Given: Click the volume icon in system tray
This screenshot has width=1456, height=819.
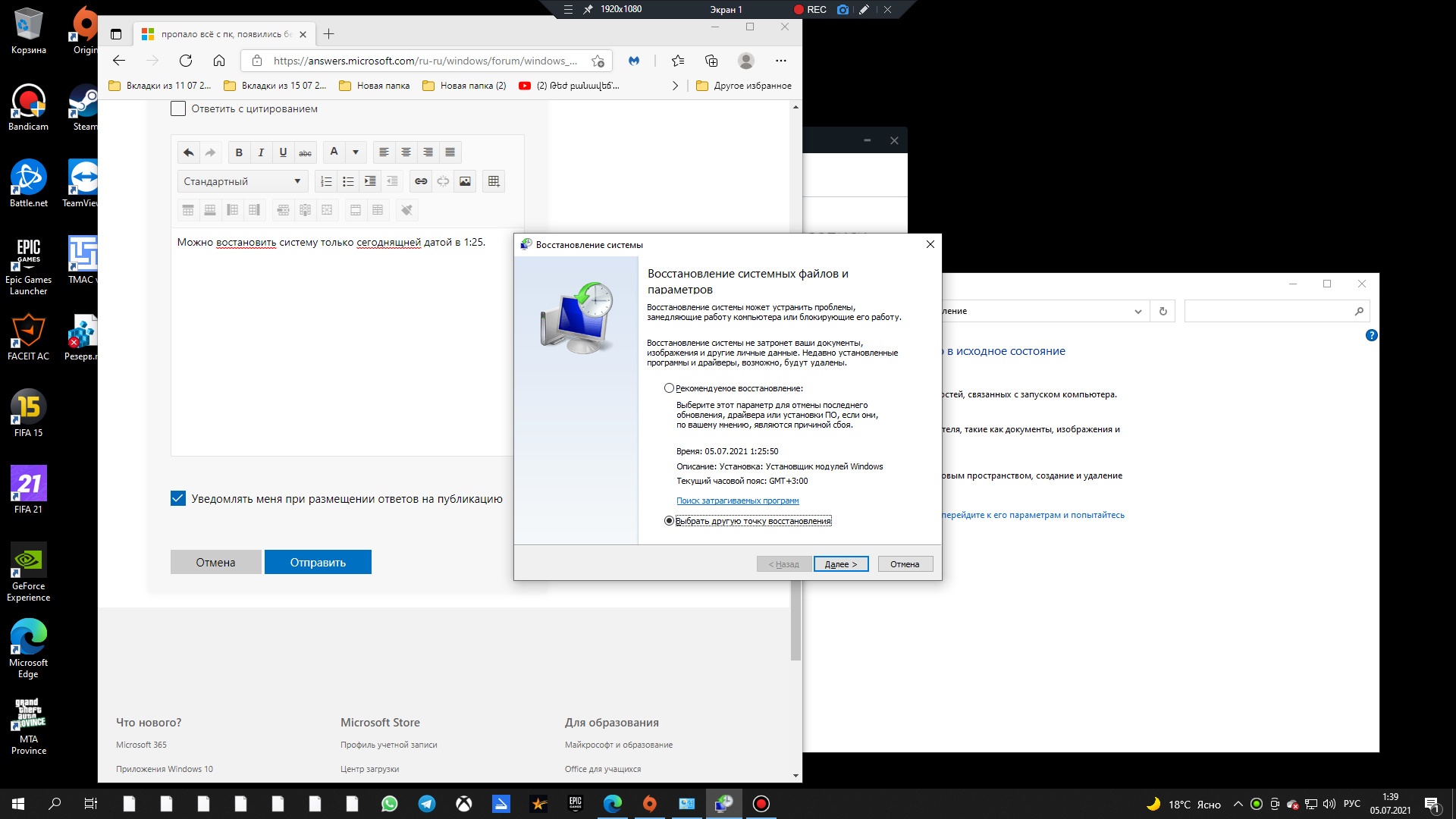Looking at the screenshot, I should [x=1329, y=804].
